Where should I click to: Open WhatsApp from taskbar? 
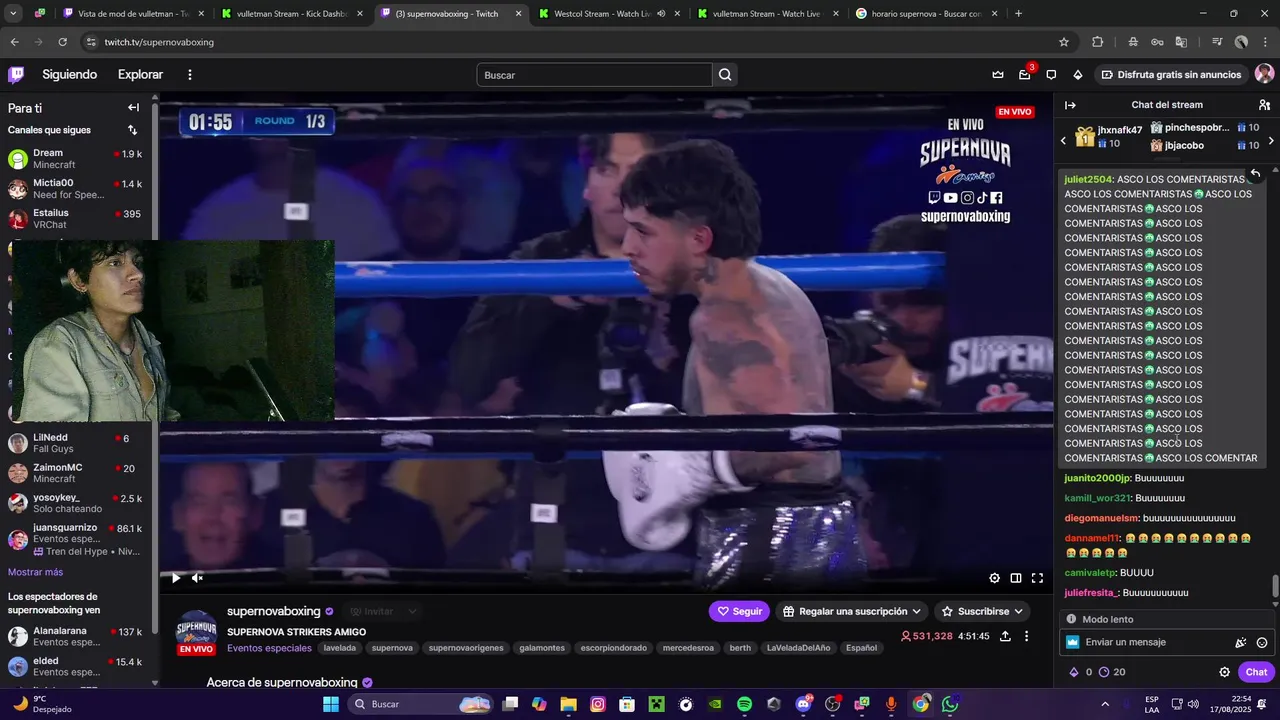pyautogui.click(x=950, y=704)
